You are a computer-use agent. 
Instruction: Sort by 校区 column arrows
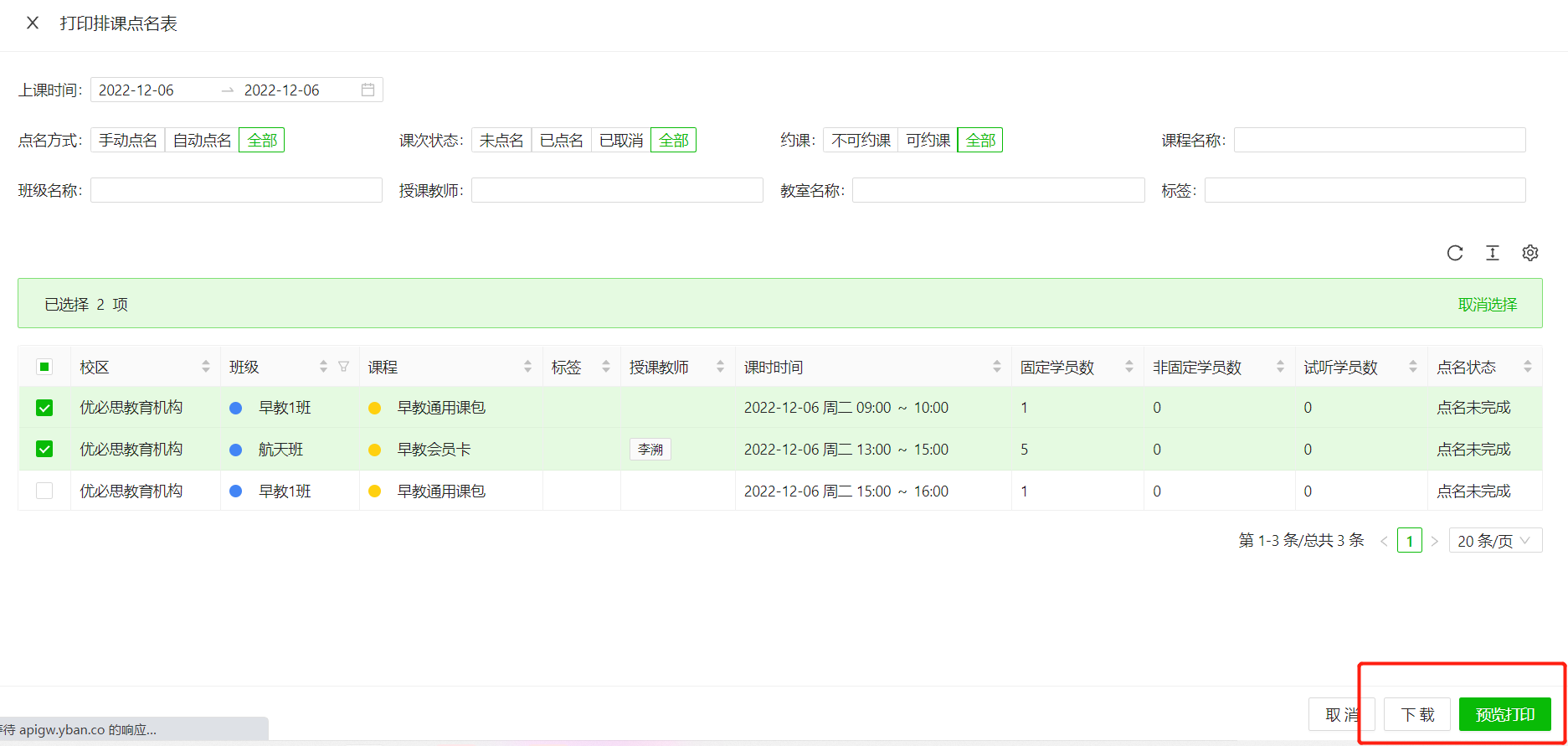pyautogui.click(x=206, y=367)
